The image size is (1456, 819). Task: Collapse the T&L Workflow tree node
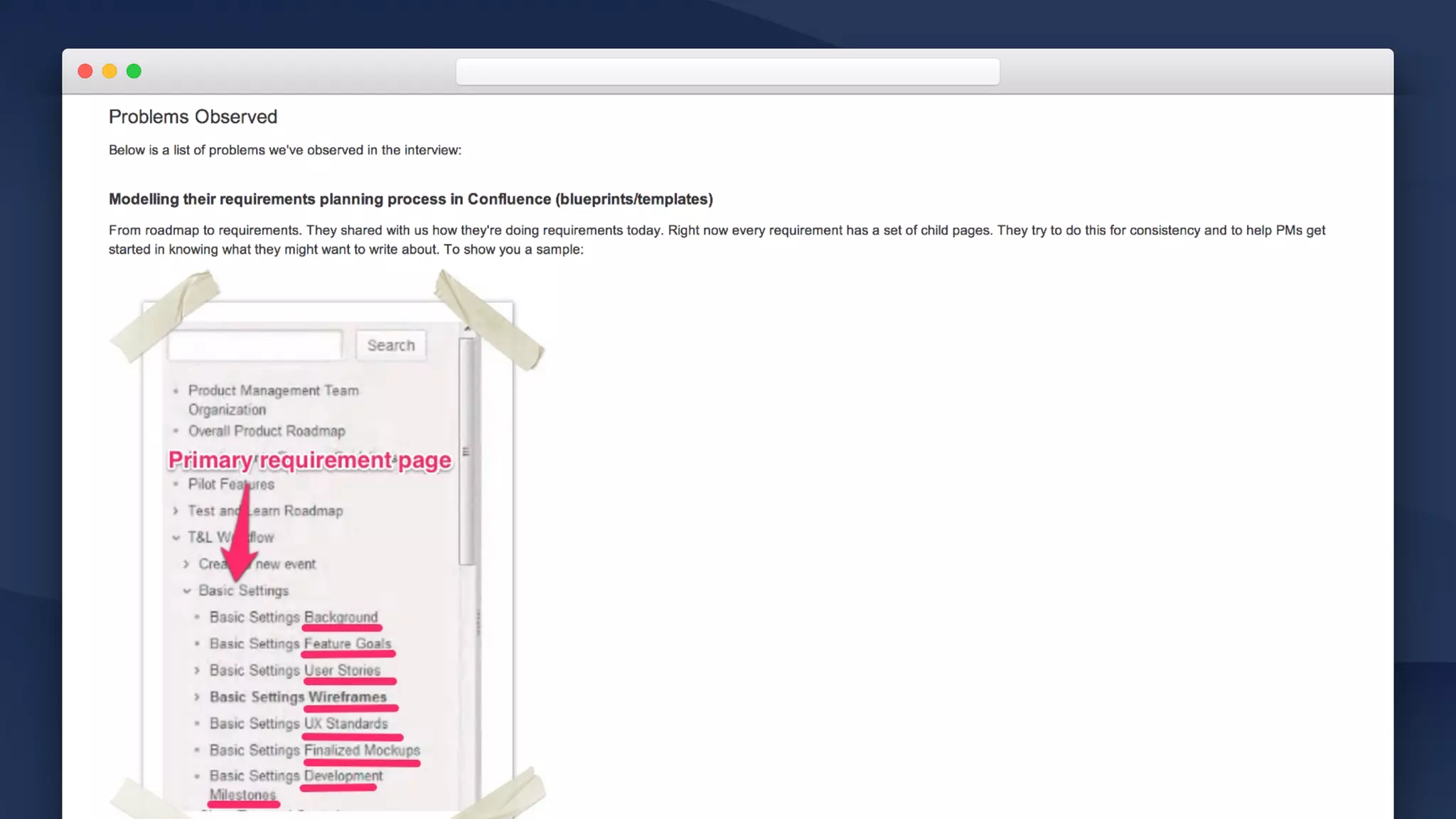(x=176, y=537)
